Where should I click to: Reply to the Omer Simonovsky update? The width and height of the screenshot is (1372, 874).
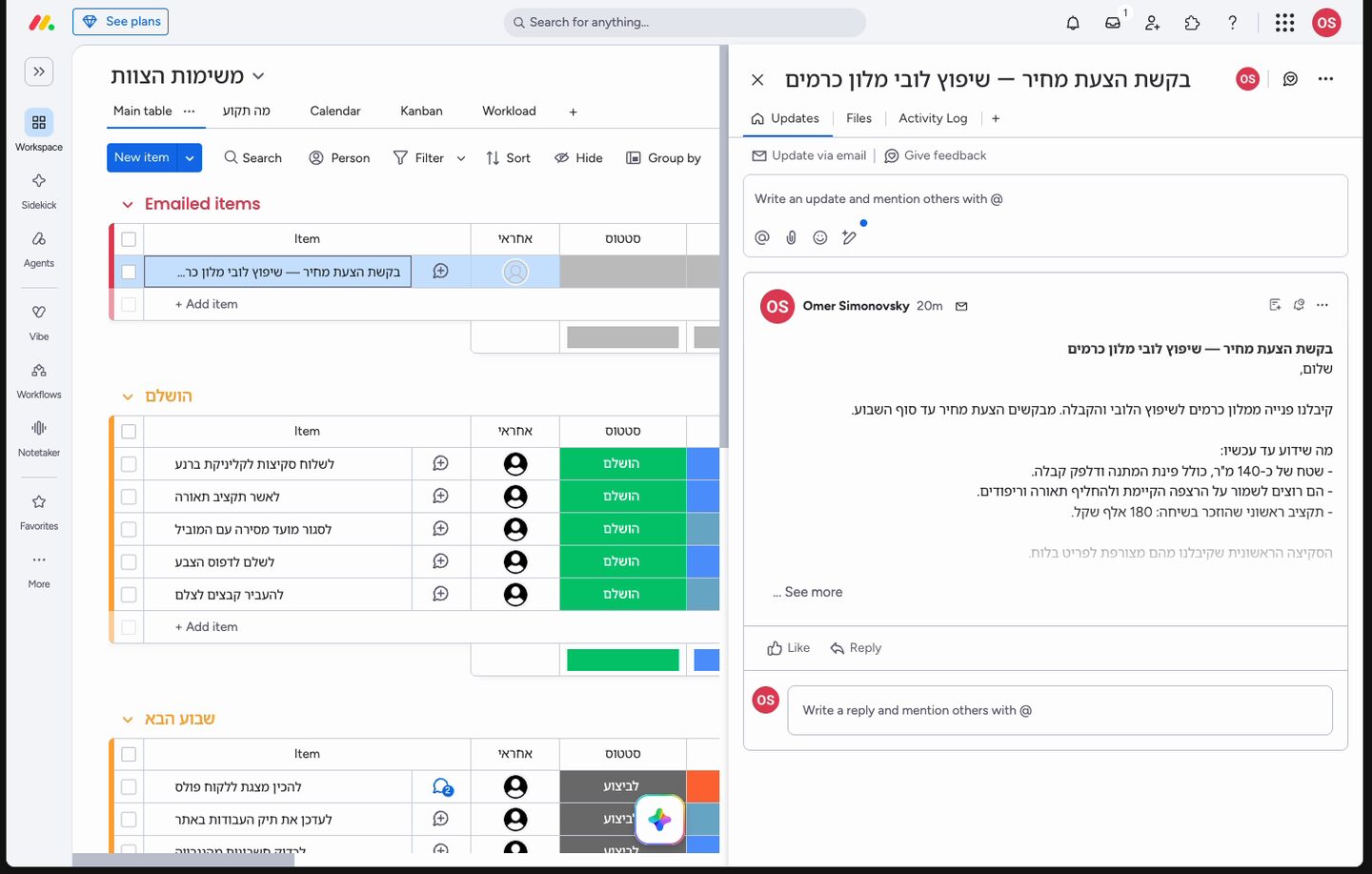(856, 648)
